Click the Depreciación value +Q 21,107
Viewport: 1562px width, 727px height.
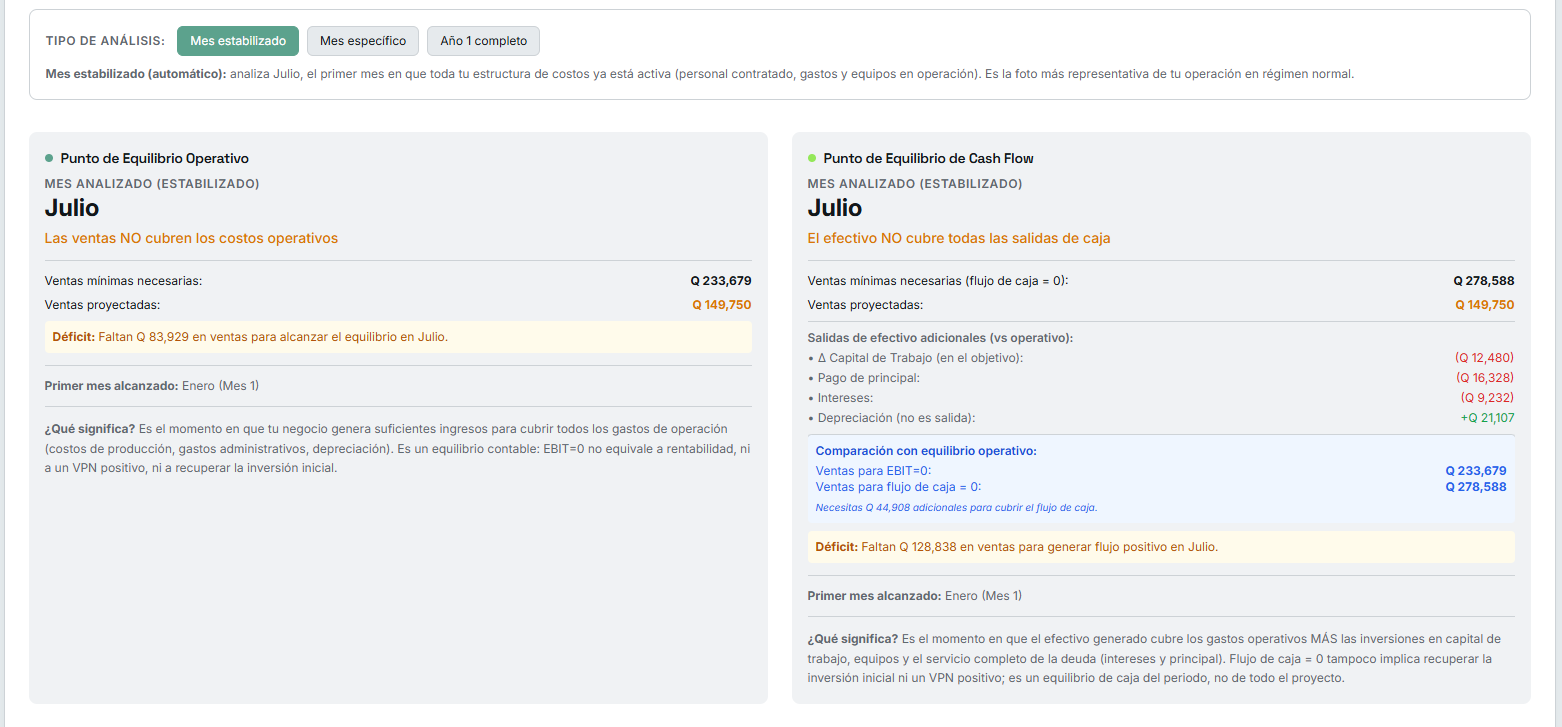point(1487,418)
